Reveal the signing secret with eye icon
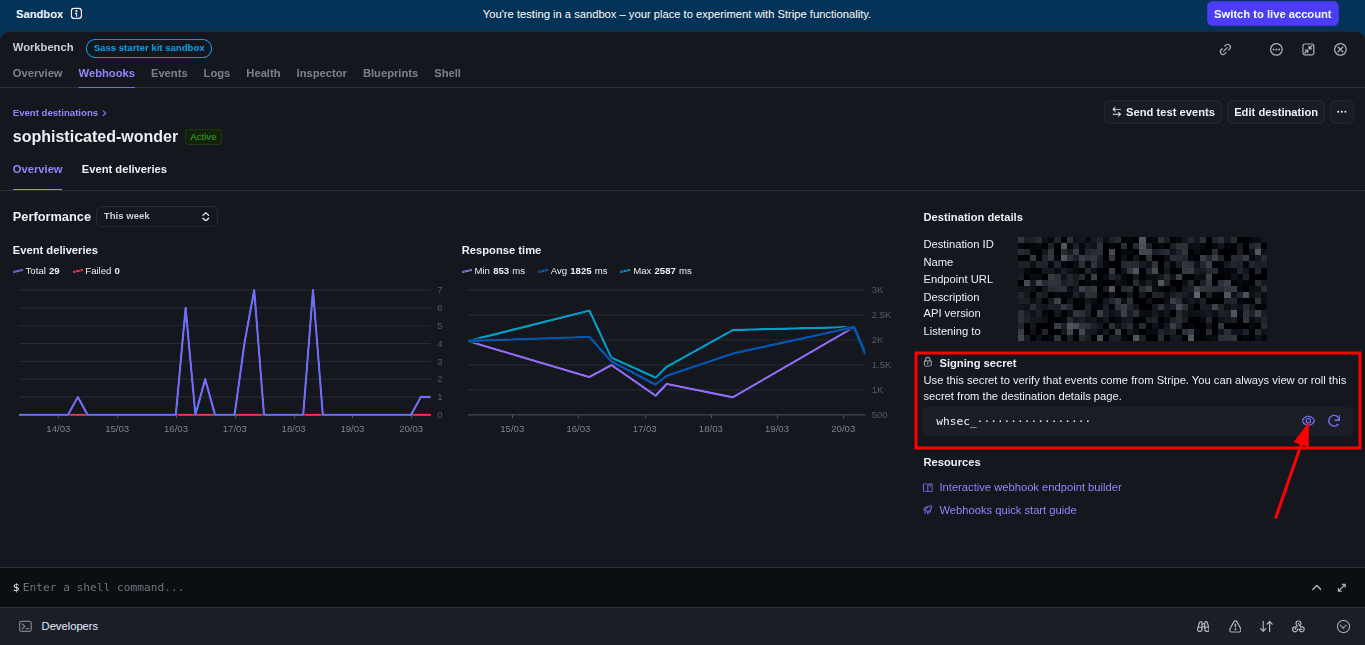 pyautogui.click(x=1308, y=421)
